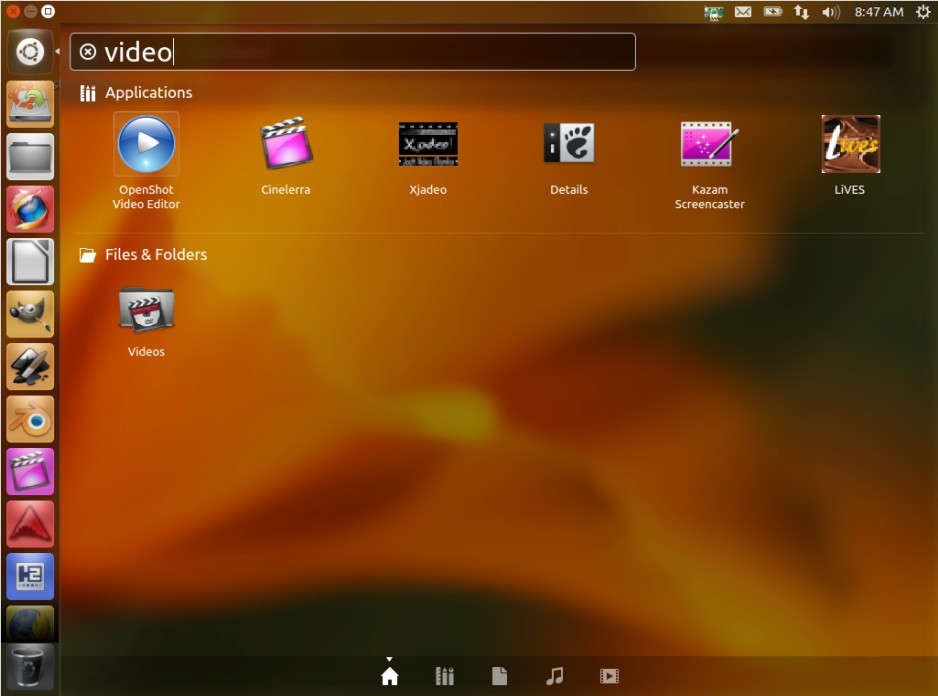This screenshot has width=938, height=696.
Task: Launch Hydrogen drum machine from launcher
Action: point(30,577)
